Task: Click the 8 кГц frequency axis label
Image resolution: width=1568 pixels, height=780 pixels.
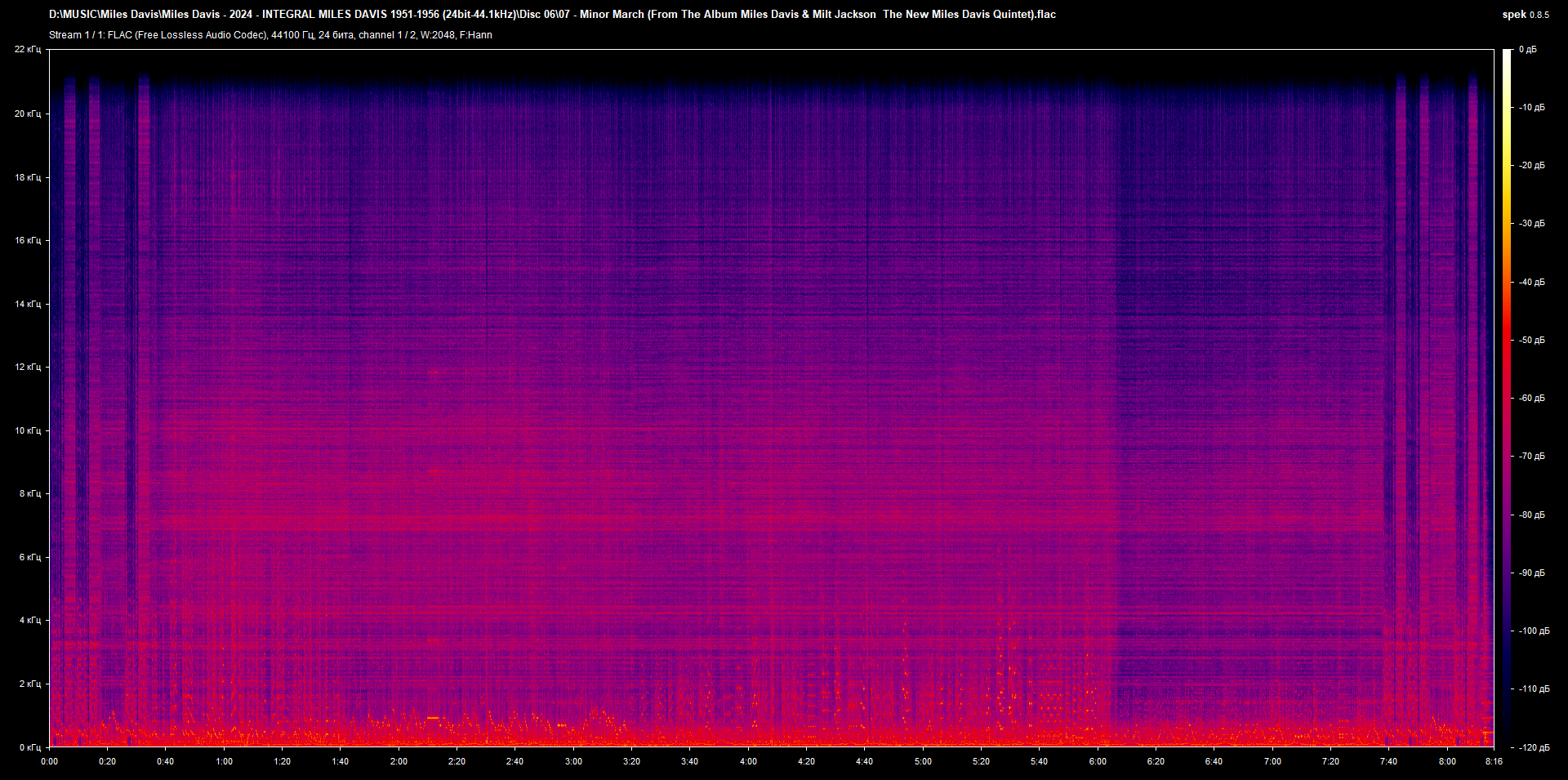Action: (30, 493)
